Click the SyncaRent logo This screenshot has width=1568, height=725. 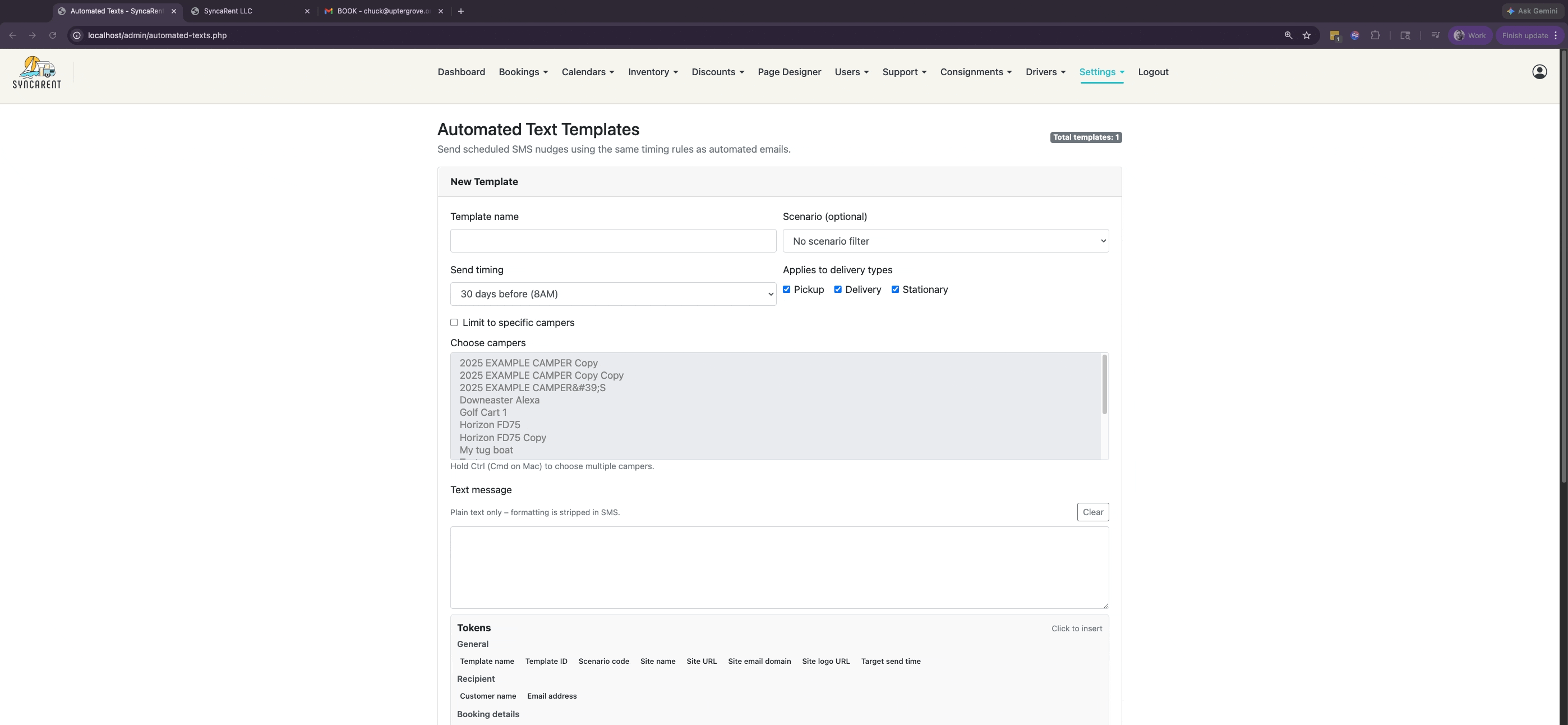[x=36, y=72]
